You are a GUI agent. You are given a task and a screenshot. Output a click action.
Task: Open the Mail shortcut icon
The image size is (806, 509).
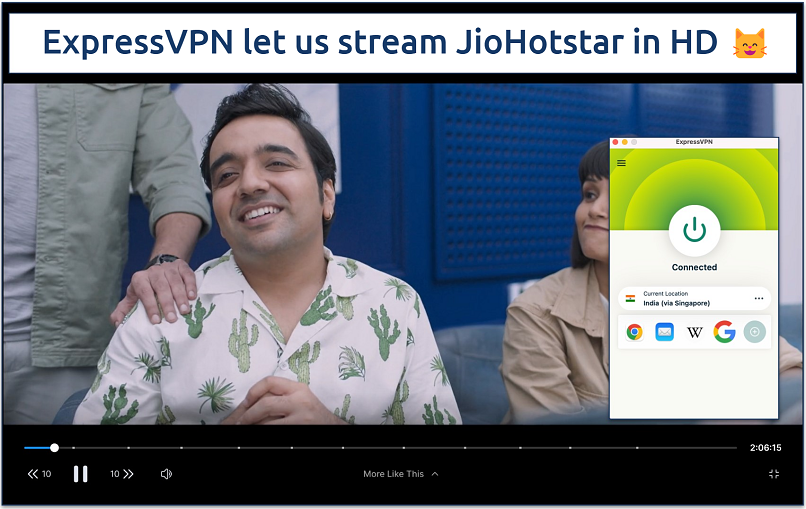664,332
